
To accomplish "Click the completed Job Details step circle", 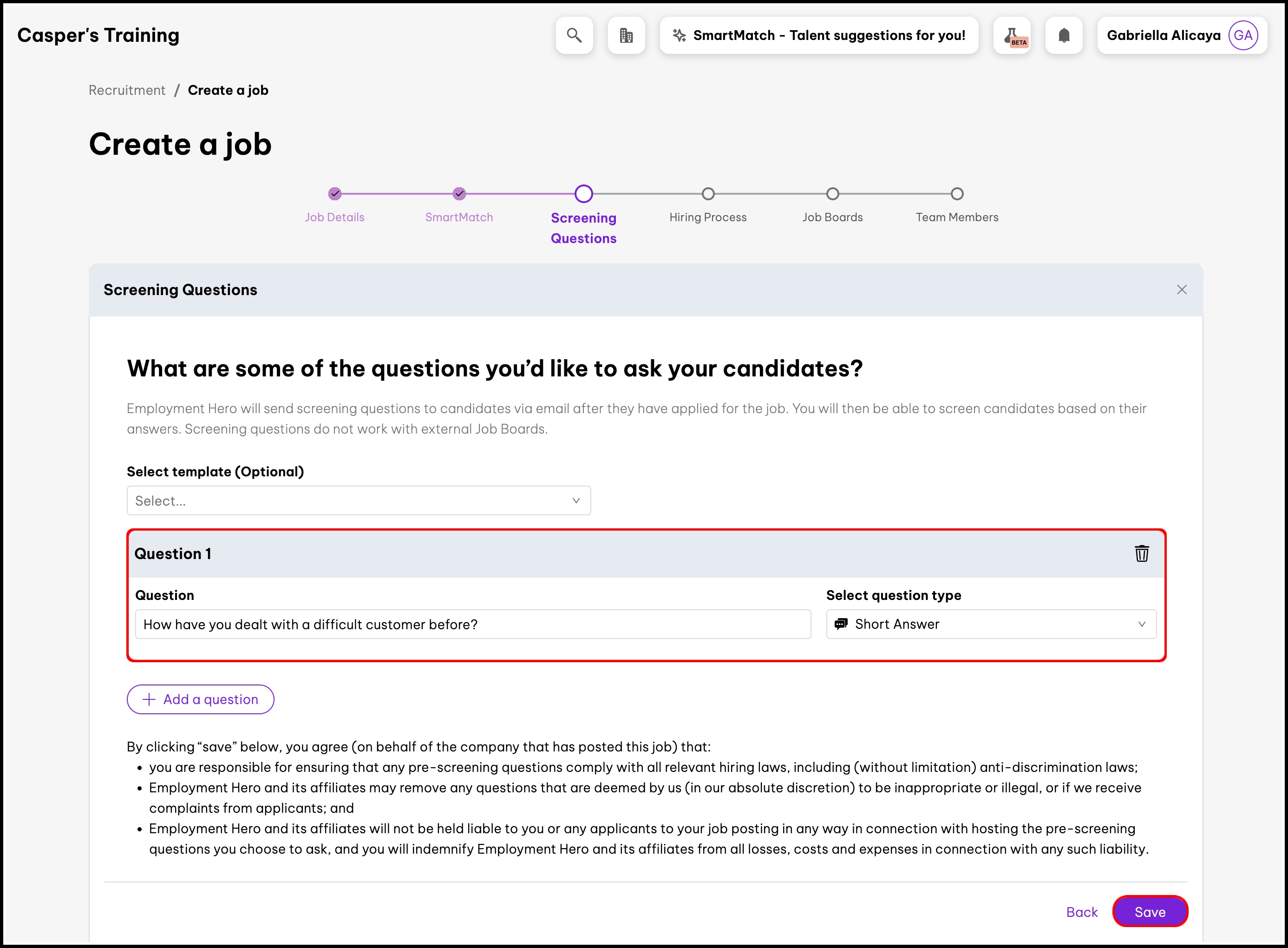I will 335,194.
